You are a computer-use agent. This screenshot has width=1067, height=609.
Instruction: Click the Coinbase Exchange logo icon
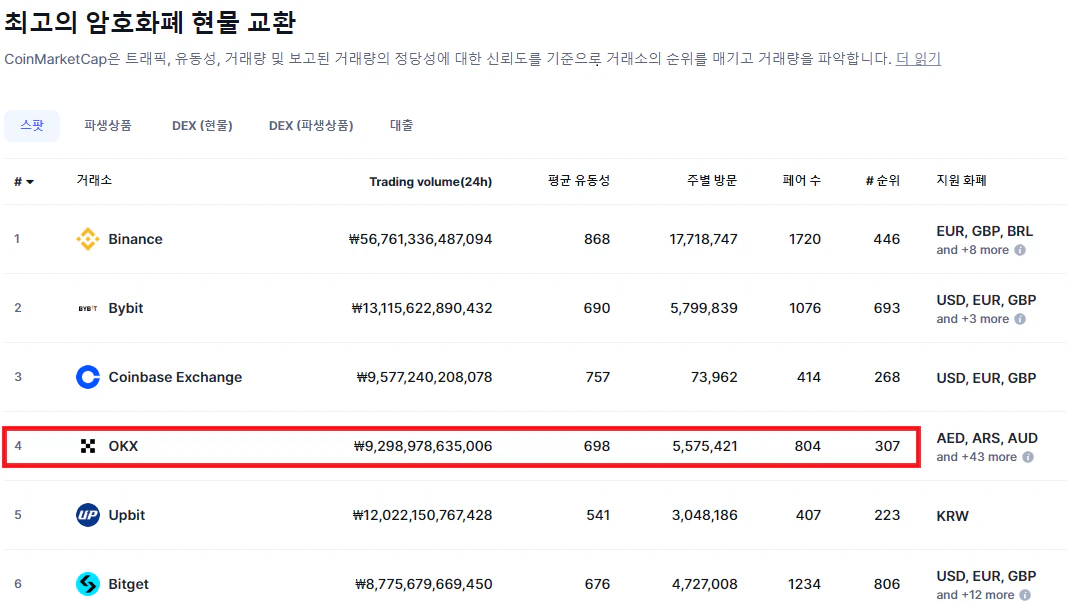point(88,377)
